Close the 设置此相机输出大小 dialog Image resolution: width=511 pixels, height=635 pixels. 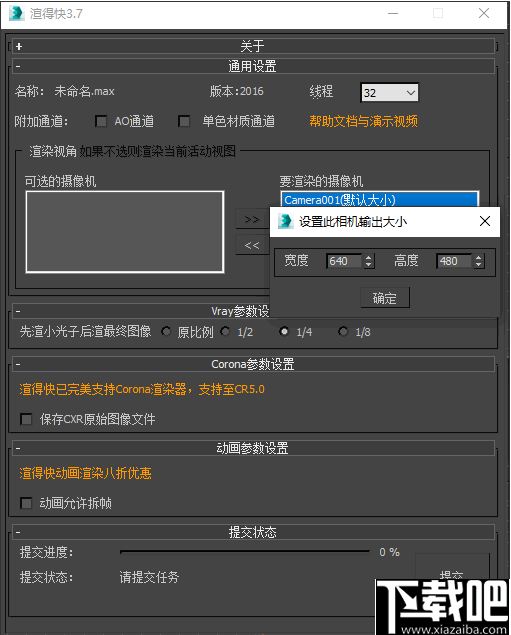485,221
